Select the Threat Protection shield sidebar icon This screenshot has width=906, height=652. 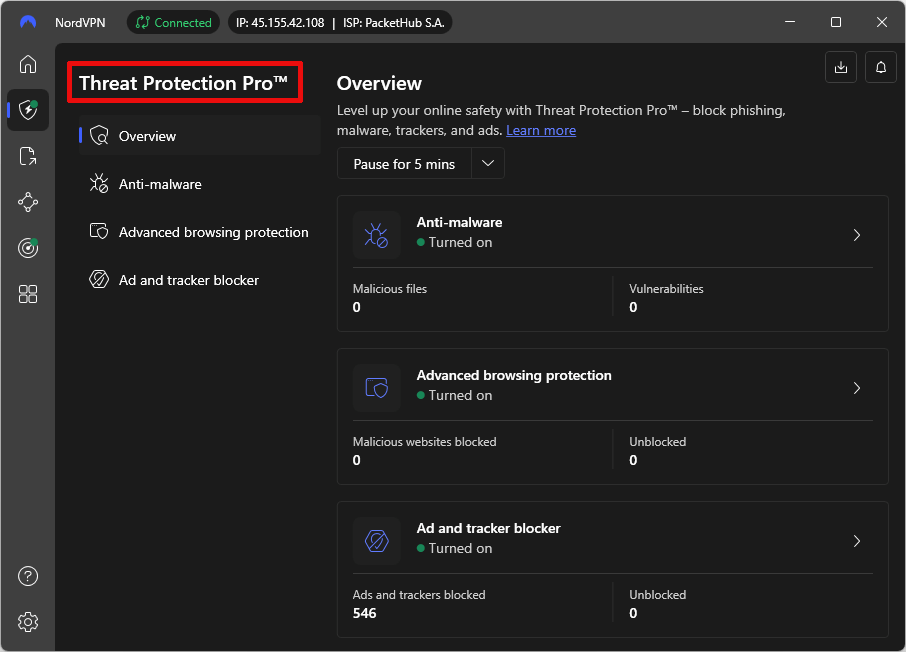[27, 110]
